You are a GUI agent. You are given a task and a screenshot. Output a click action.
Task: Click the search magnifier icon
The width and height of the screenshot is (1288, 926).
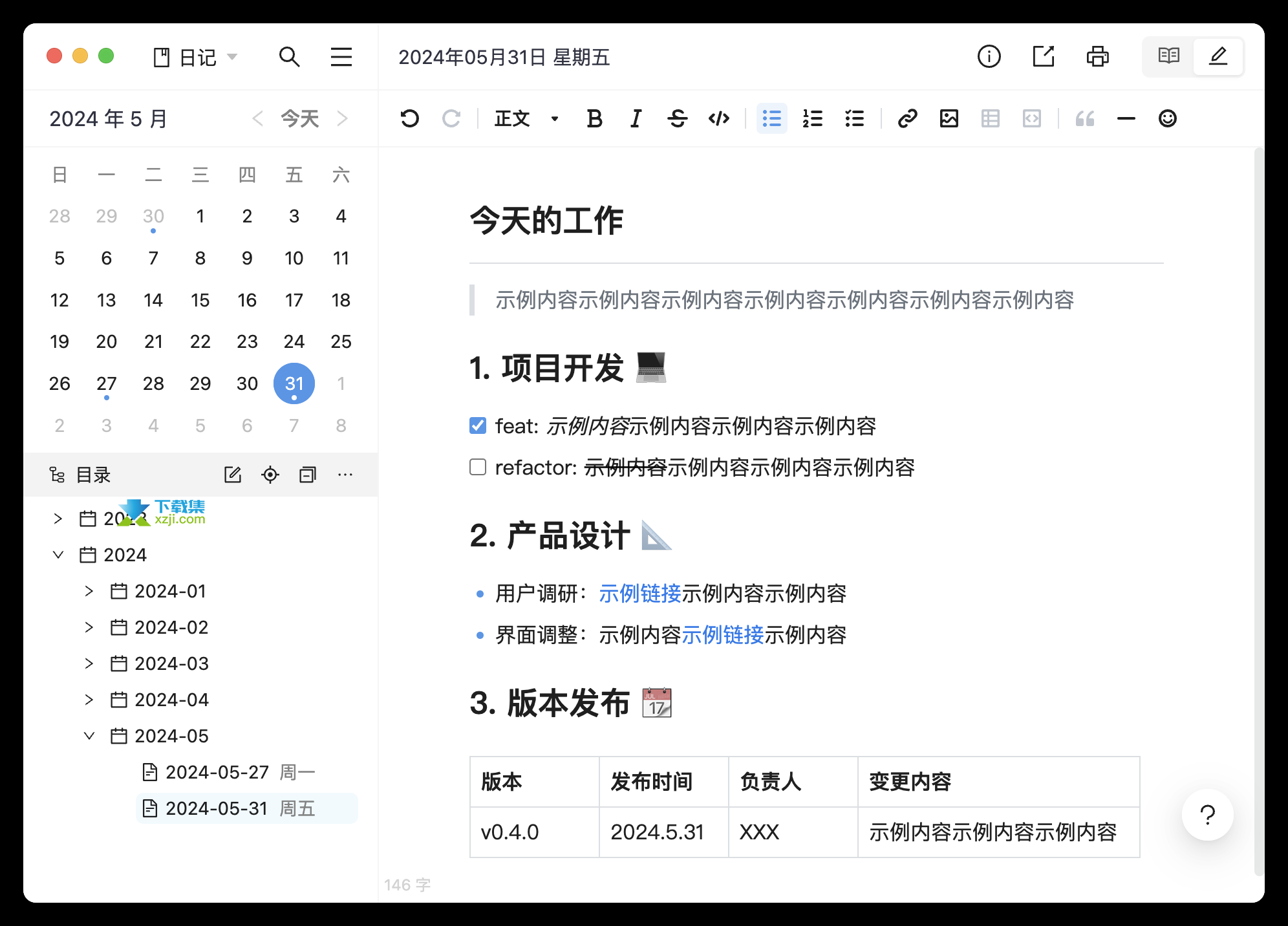point(289,57)
